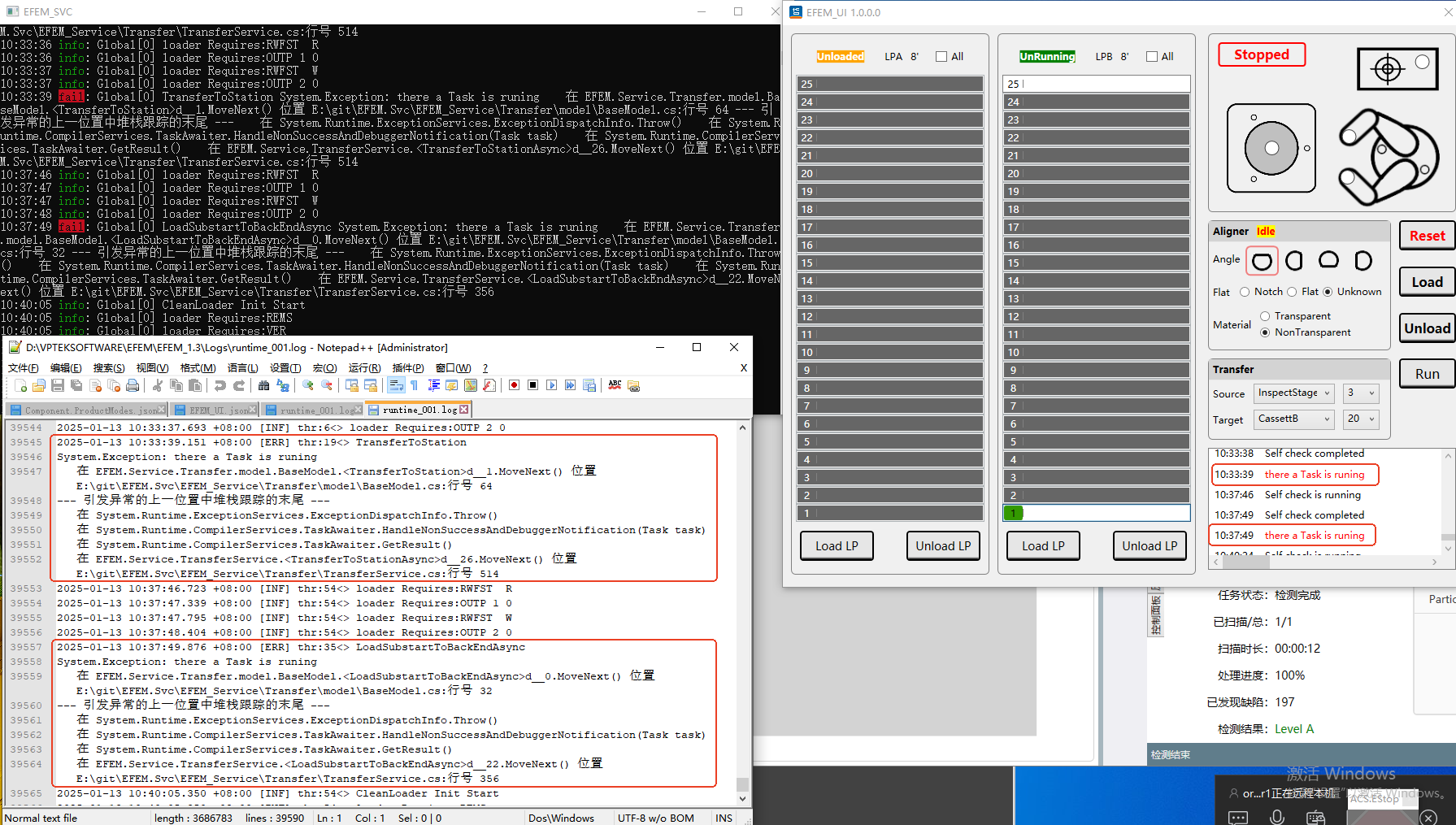The image size is (1456, 825).
Task: Select the second Aligner angle icon
Action: point(1294,260)
